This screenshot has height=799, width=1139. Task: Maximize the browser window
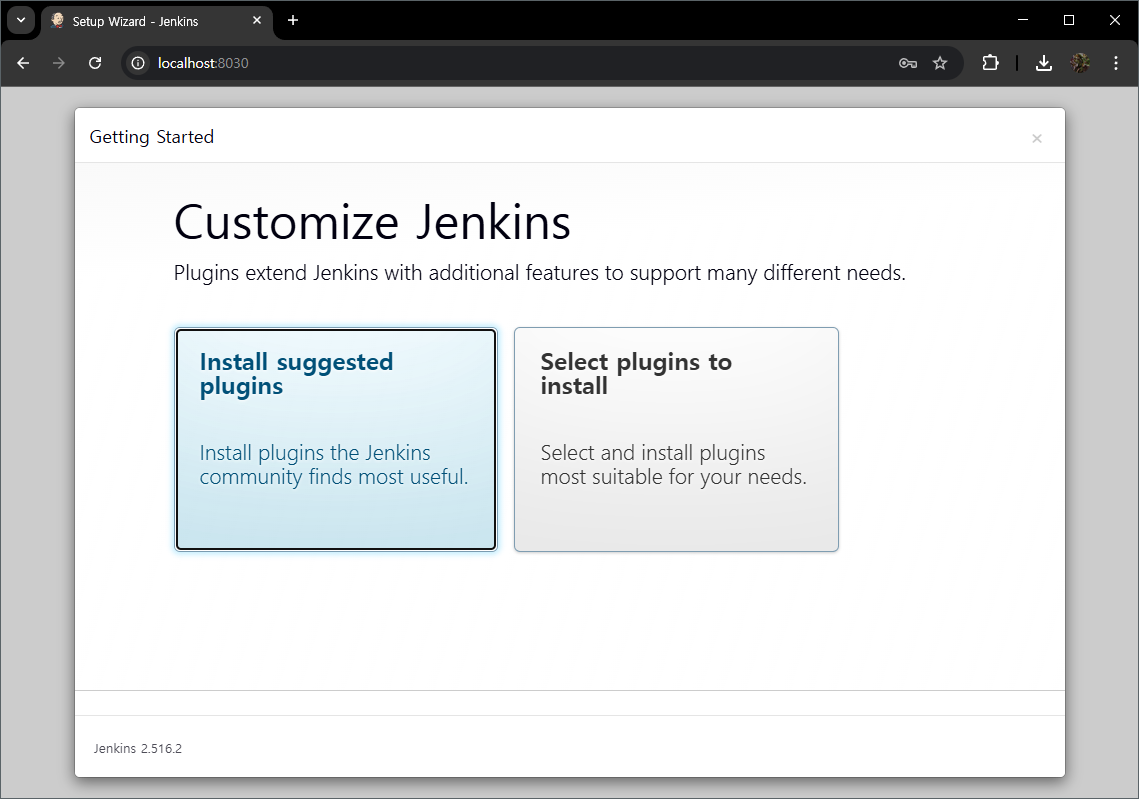click(1069, 20)
